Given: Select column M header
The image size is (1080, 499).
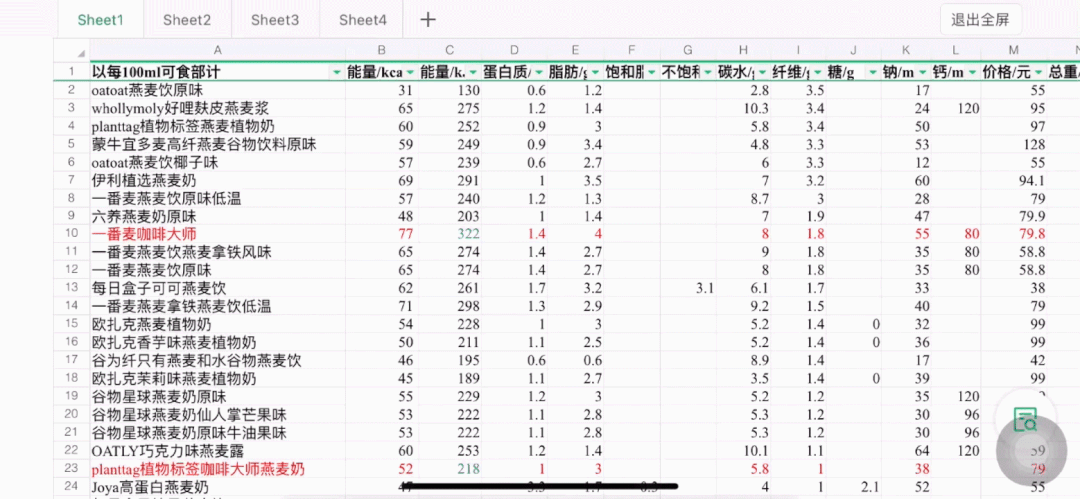Looking at the screenshot, I should click(x=1014, y=50).
